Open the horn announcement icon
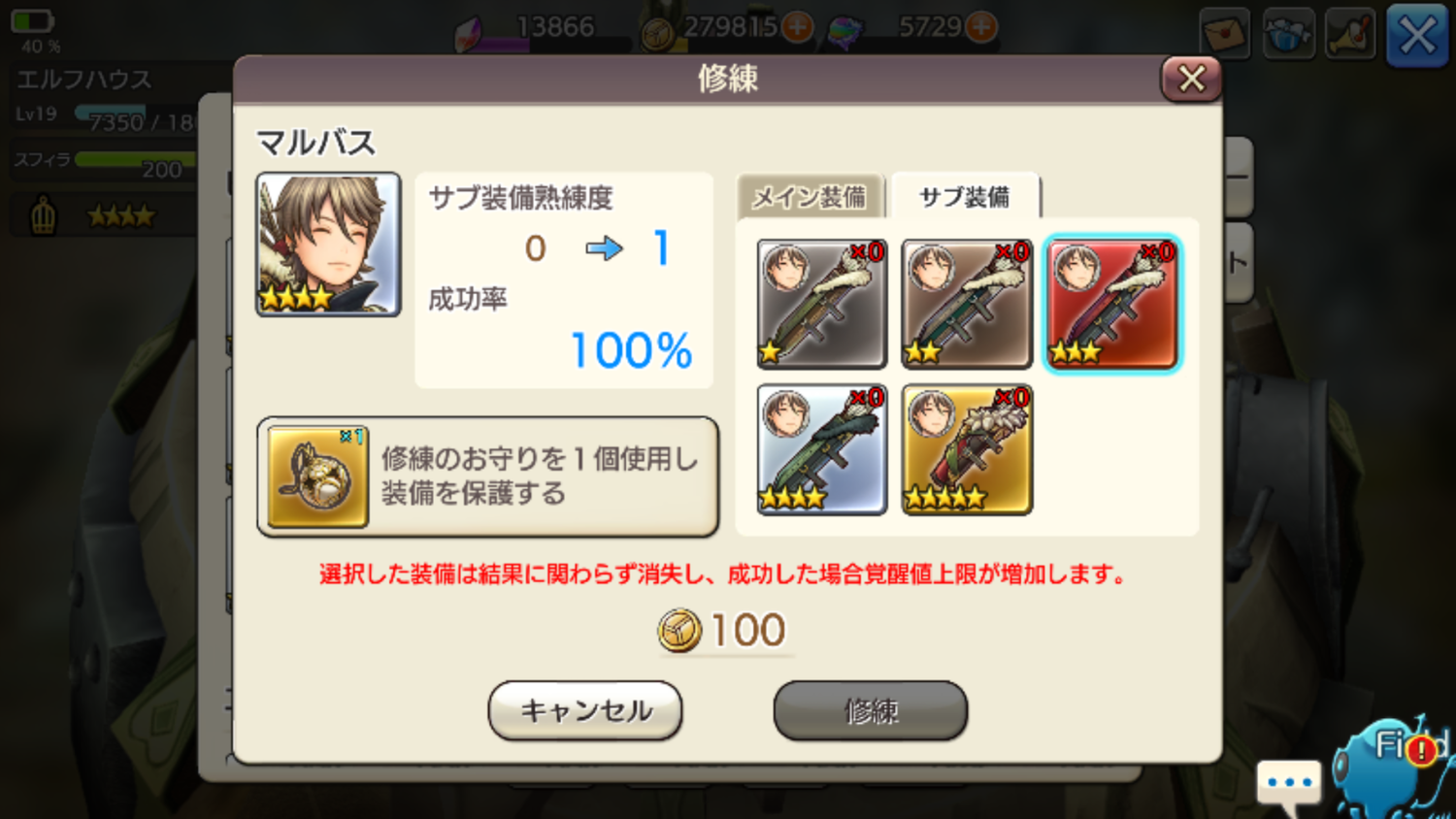The height and width of the screenshot is (819, 1456). 1350,33
